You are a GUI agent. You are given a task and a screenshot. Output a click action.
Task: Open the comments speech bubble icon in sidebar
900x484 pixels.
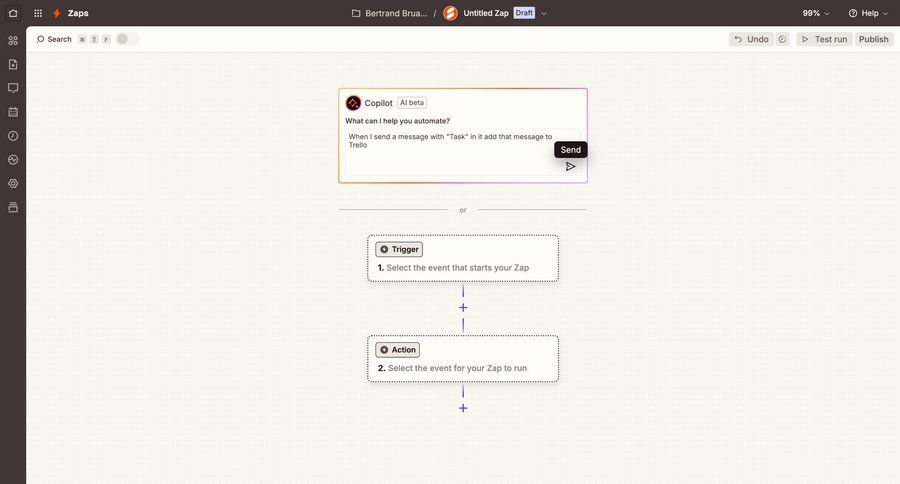click(13, 88)
